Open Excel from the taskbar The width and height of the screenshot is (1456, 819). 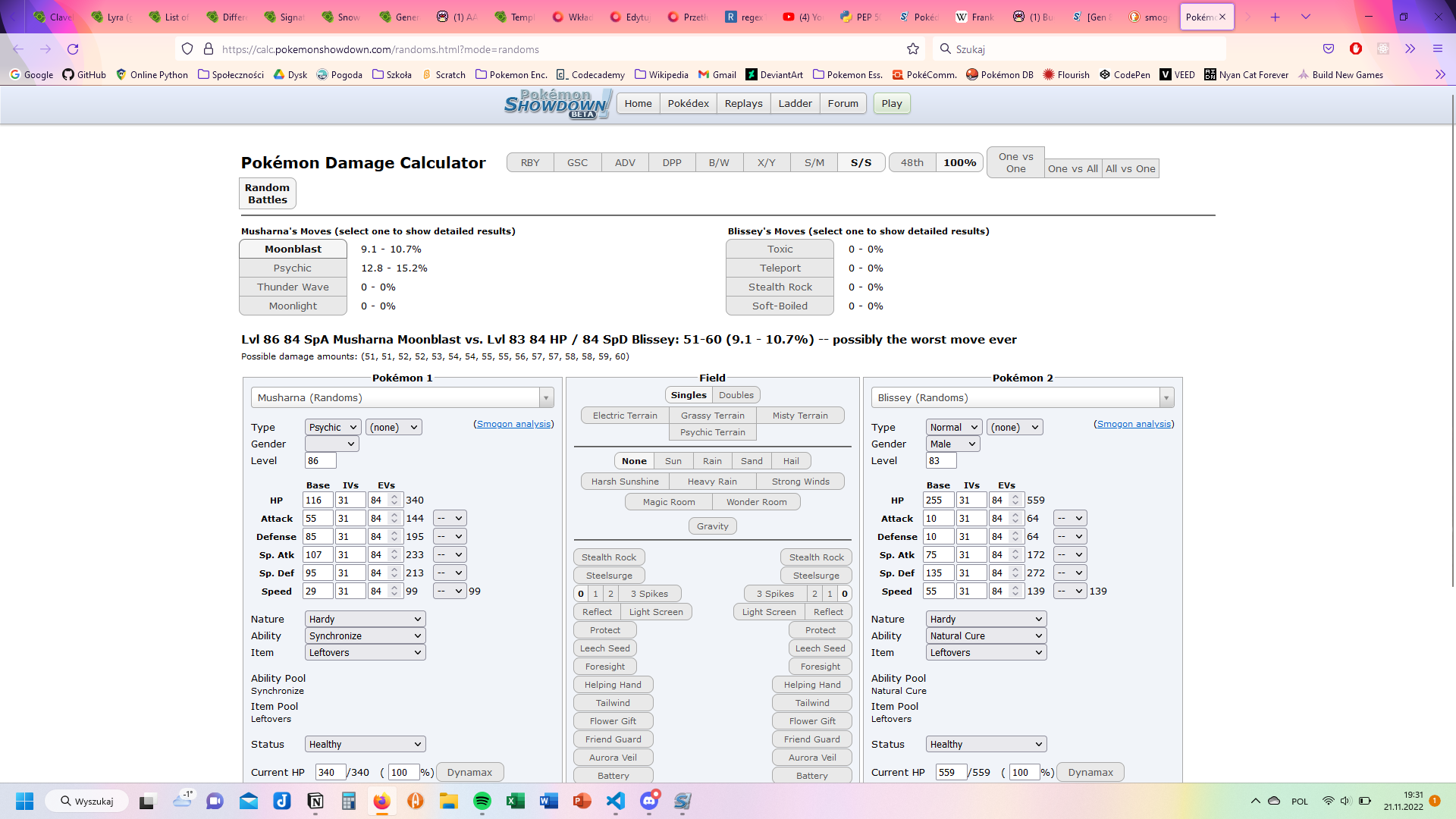(516, 801)
